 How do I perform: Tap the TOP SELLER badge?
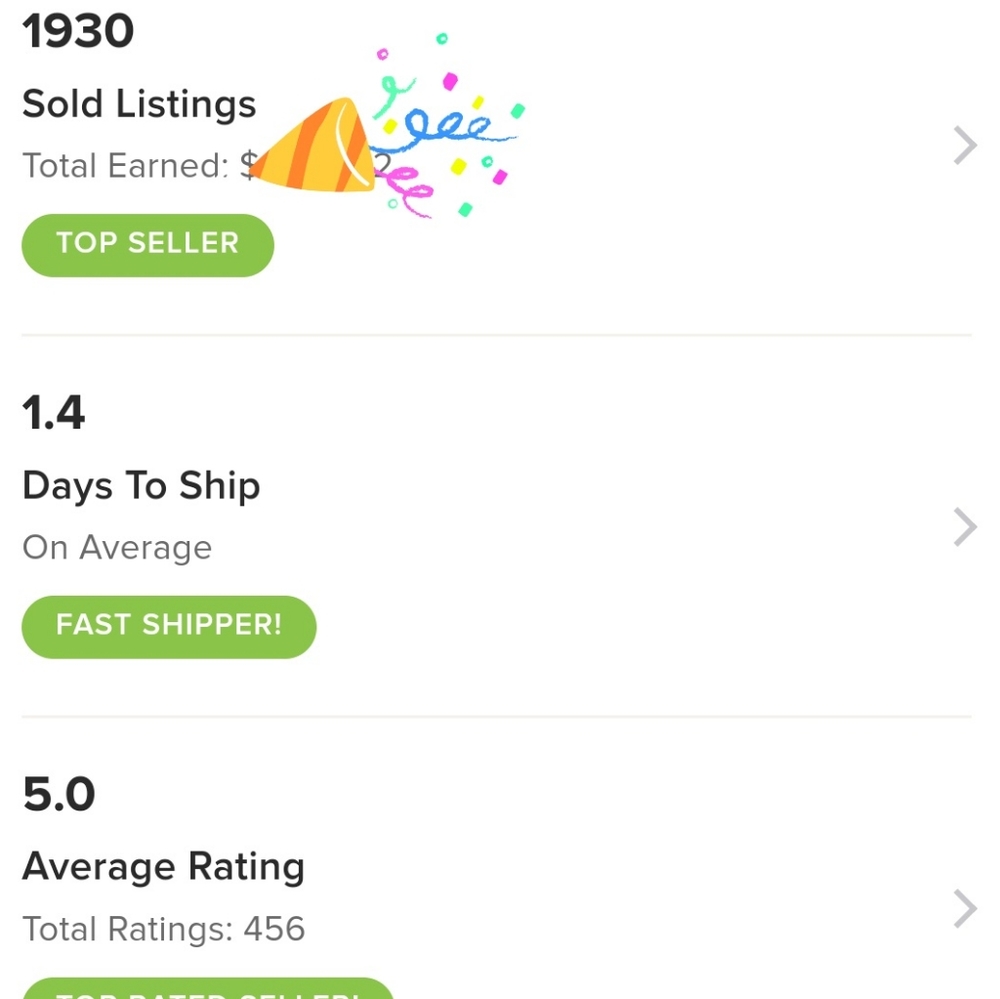[x=148, y=244]
